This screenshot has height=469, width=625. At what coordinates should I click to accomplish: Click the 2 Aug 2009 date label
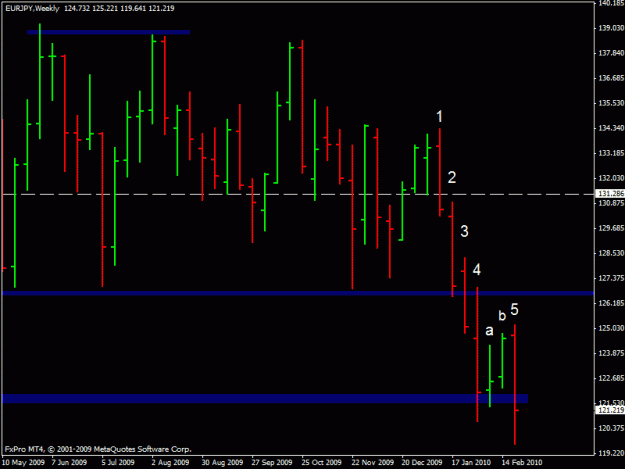click(171, 463)
